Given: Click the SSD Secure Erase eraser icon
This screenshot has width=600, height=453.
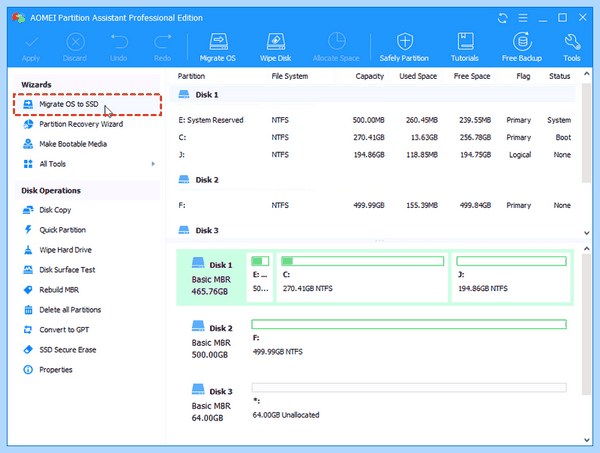Looking at the screenshot, I should click(x=28, y=350).
